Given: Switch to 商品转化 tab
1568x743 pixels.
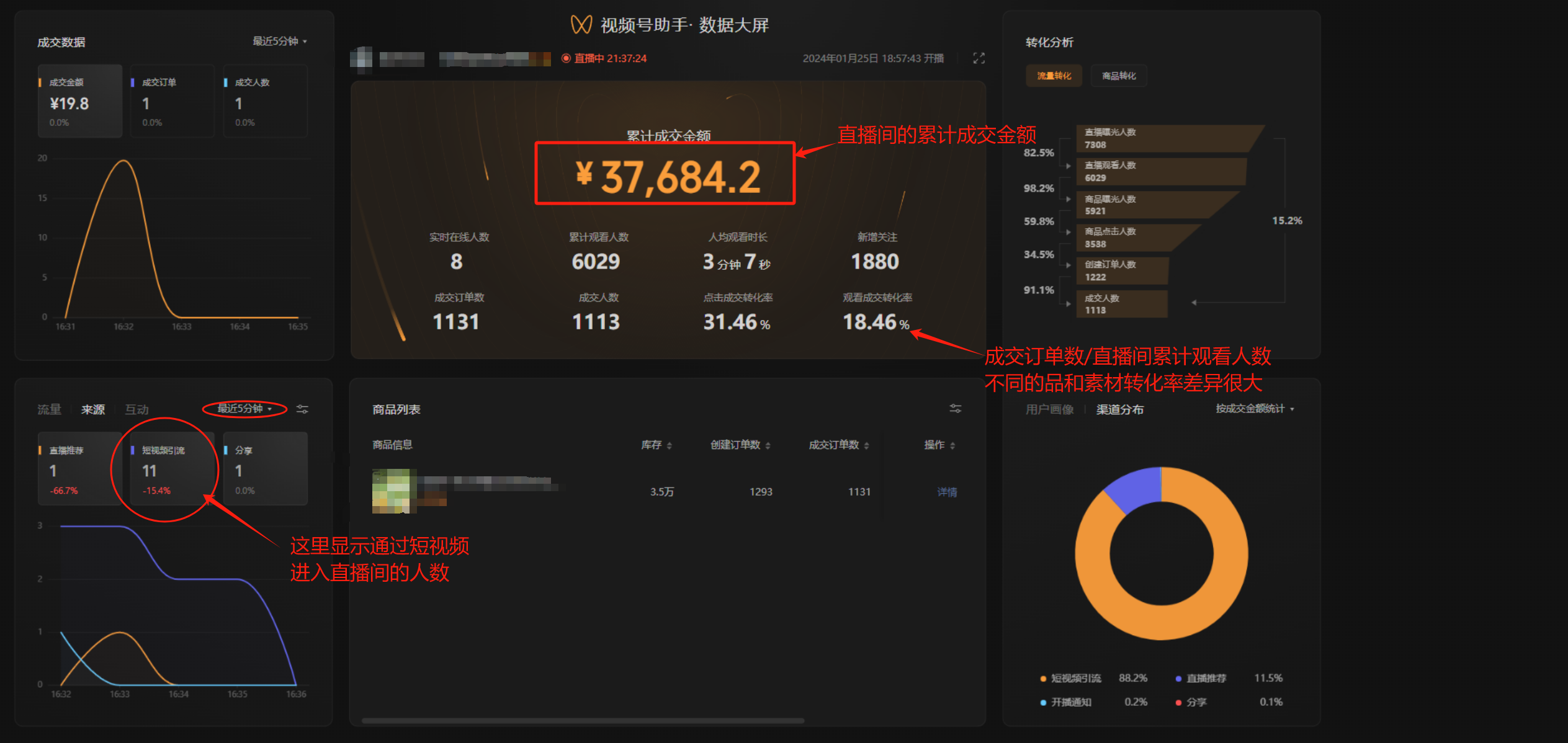Looking at the screenshot, I should click(x=1119, y=76).
